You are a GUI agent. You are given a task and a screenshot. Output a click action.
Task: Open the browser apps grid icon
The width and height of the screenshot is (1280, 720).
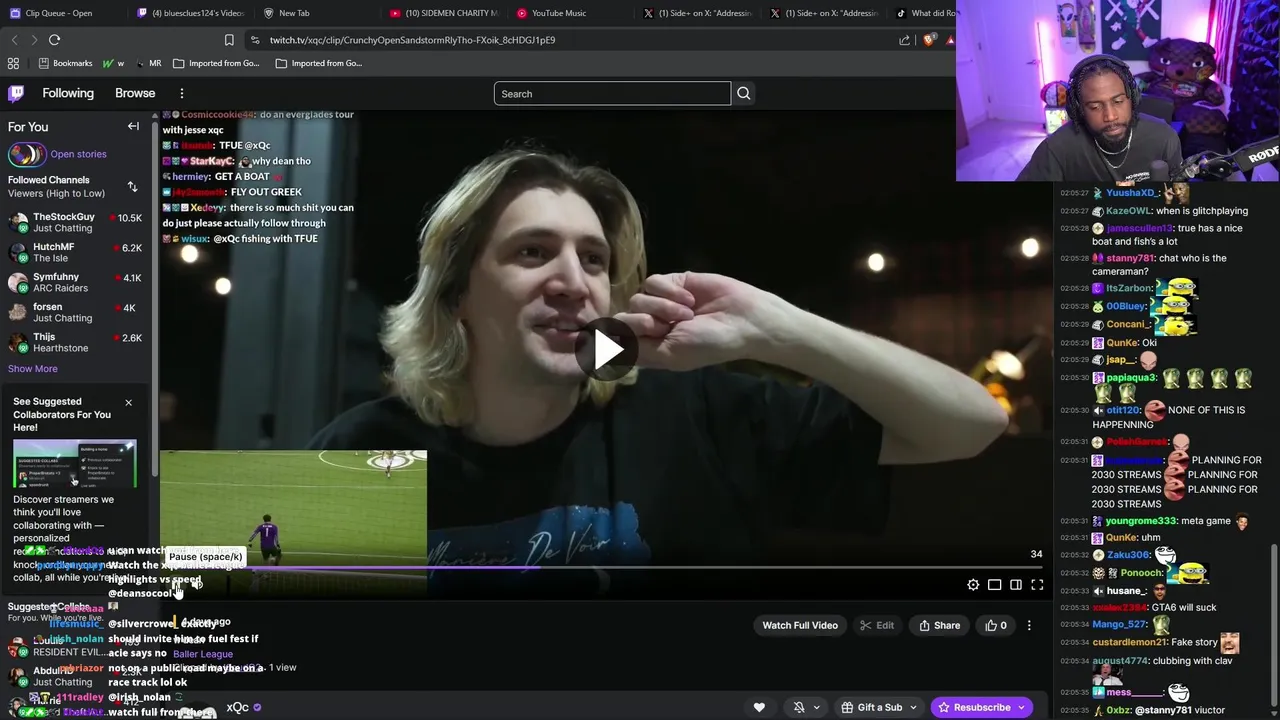pos(13,63)
